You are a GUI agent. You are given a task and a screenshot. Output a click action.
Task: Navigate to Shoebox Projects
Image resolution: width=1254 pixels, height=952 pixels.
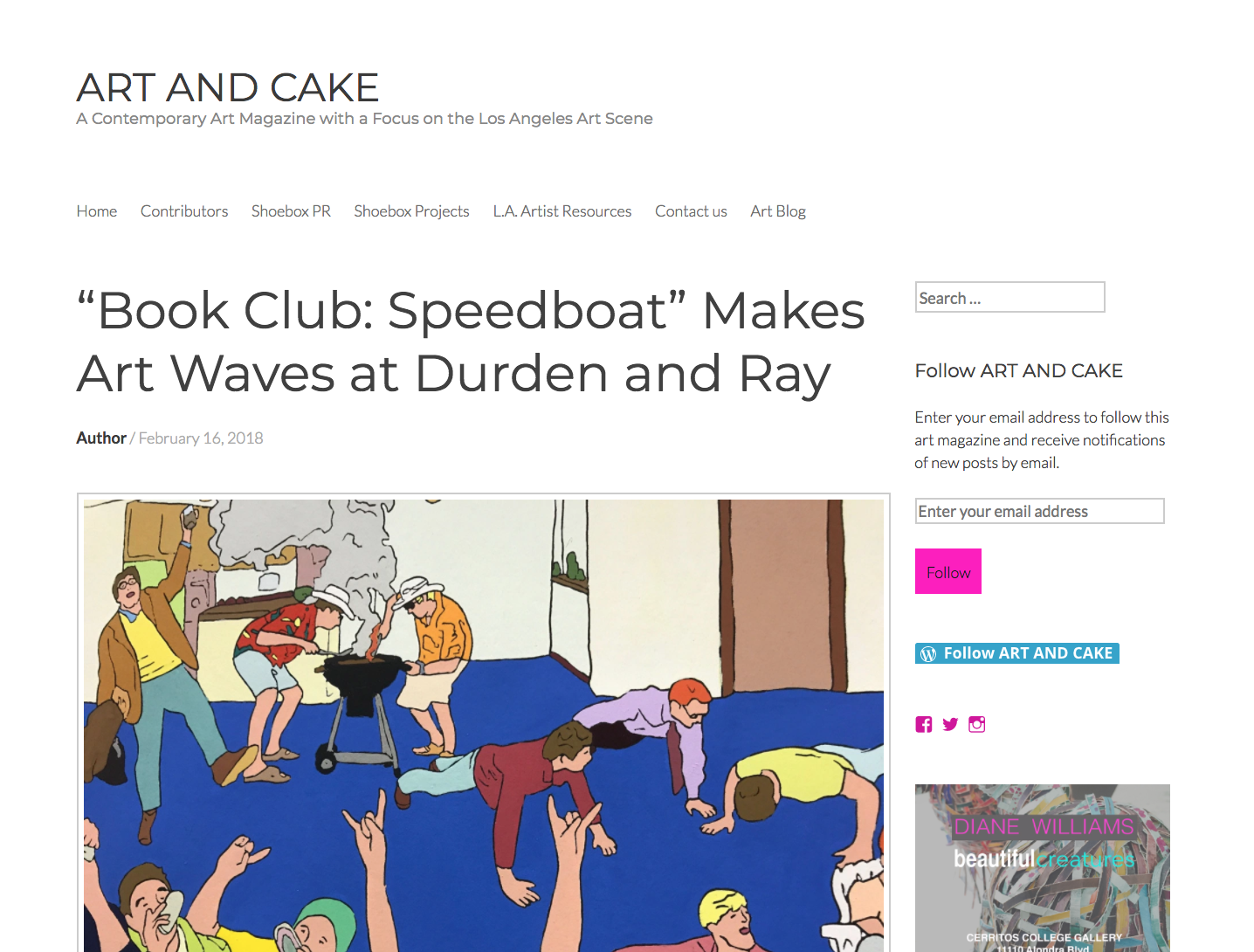(x=411, y=211)
